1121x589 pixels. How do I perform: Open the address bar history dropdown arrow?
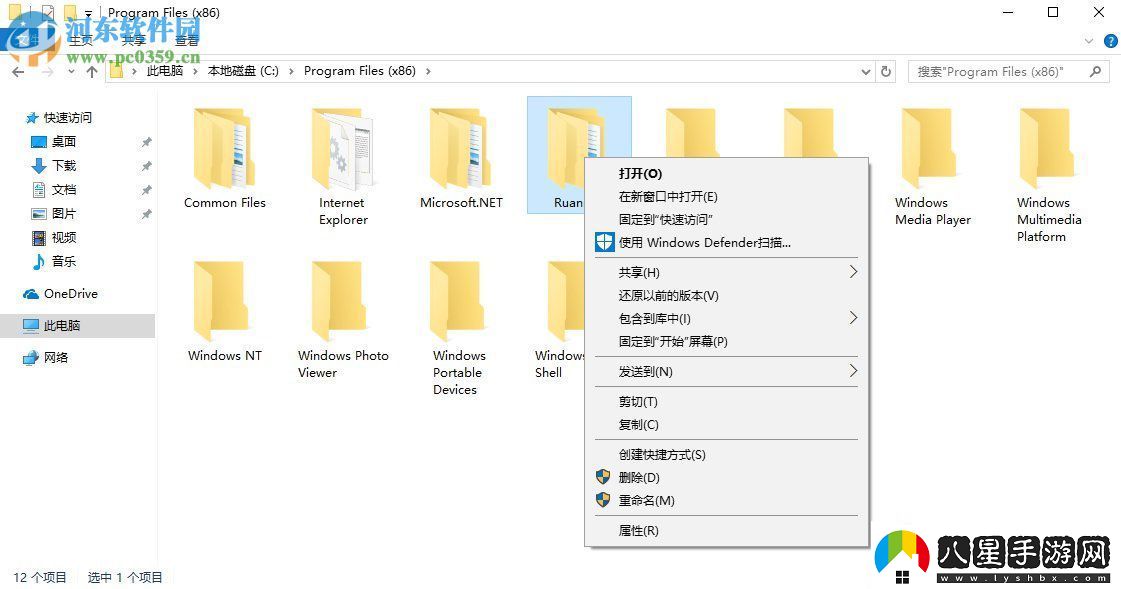point(866,71)
